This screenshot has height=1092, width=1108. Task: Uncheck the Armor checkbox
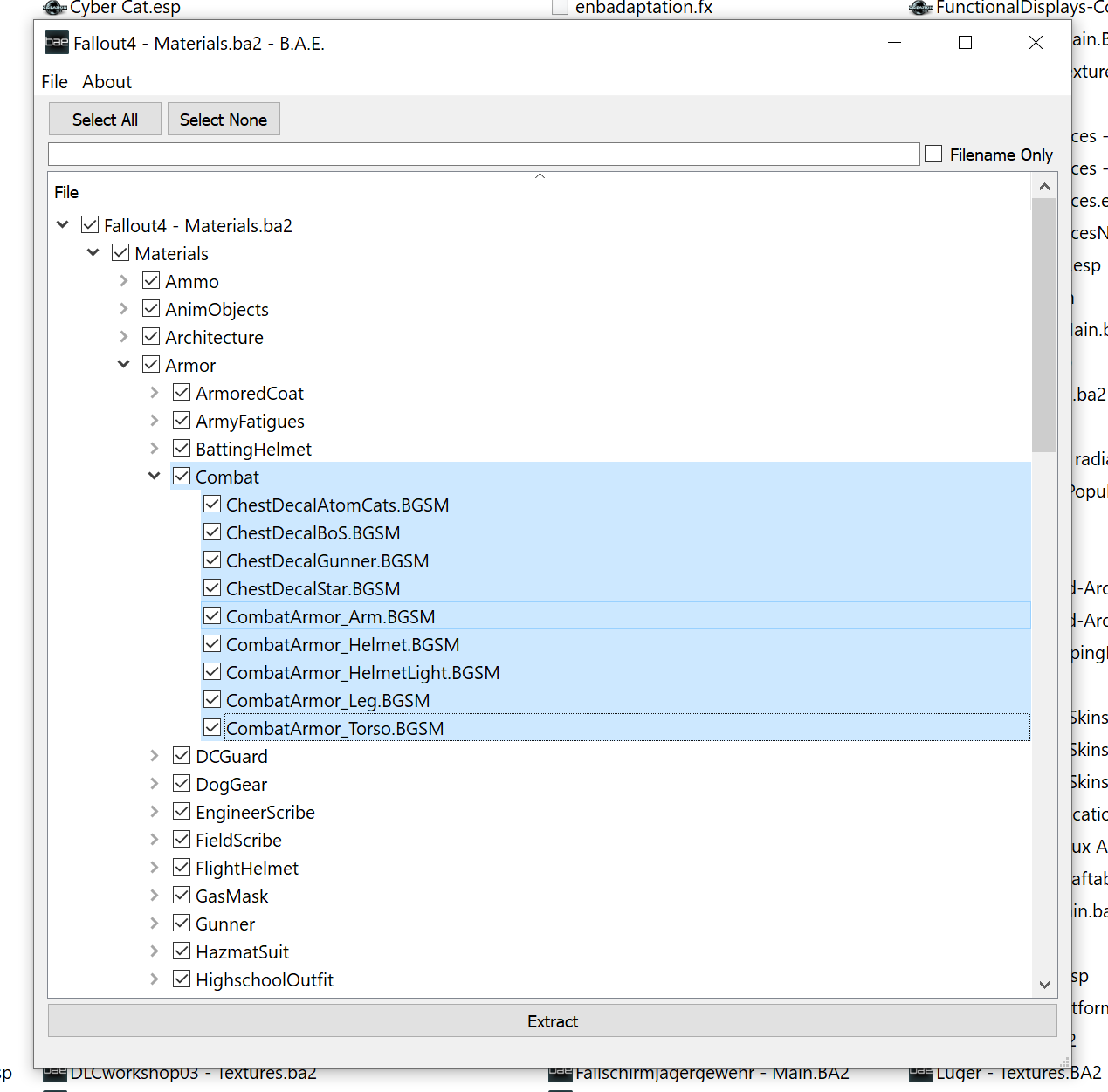click(151, 365)
